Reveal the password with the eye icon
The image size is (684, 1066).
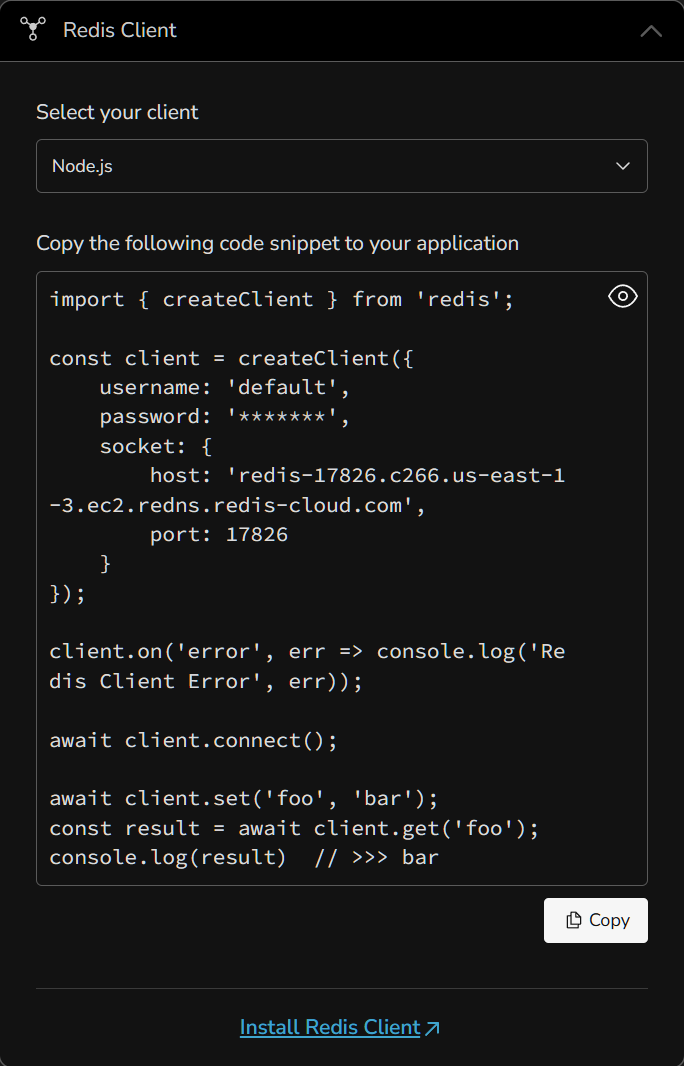coord(622,296)
